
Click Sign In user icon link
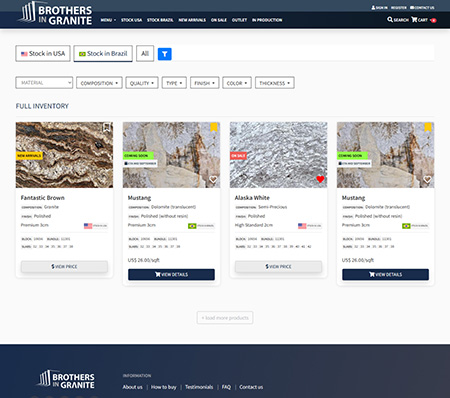(379, 7)
